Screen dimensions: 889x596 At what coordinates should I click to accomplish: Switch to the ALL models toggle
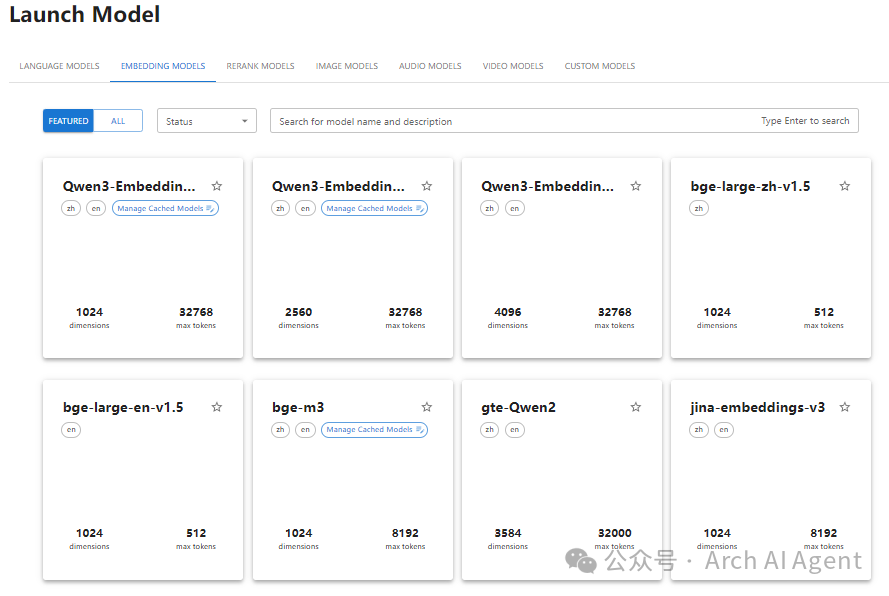[x=118, y=121]
